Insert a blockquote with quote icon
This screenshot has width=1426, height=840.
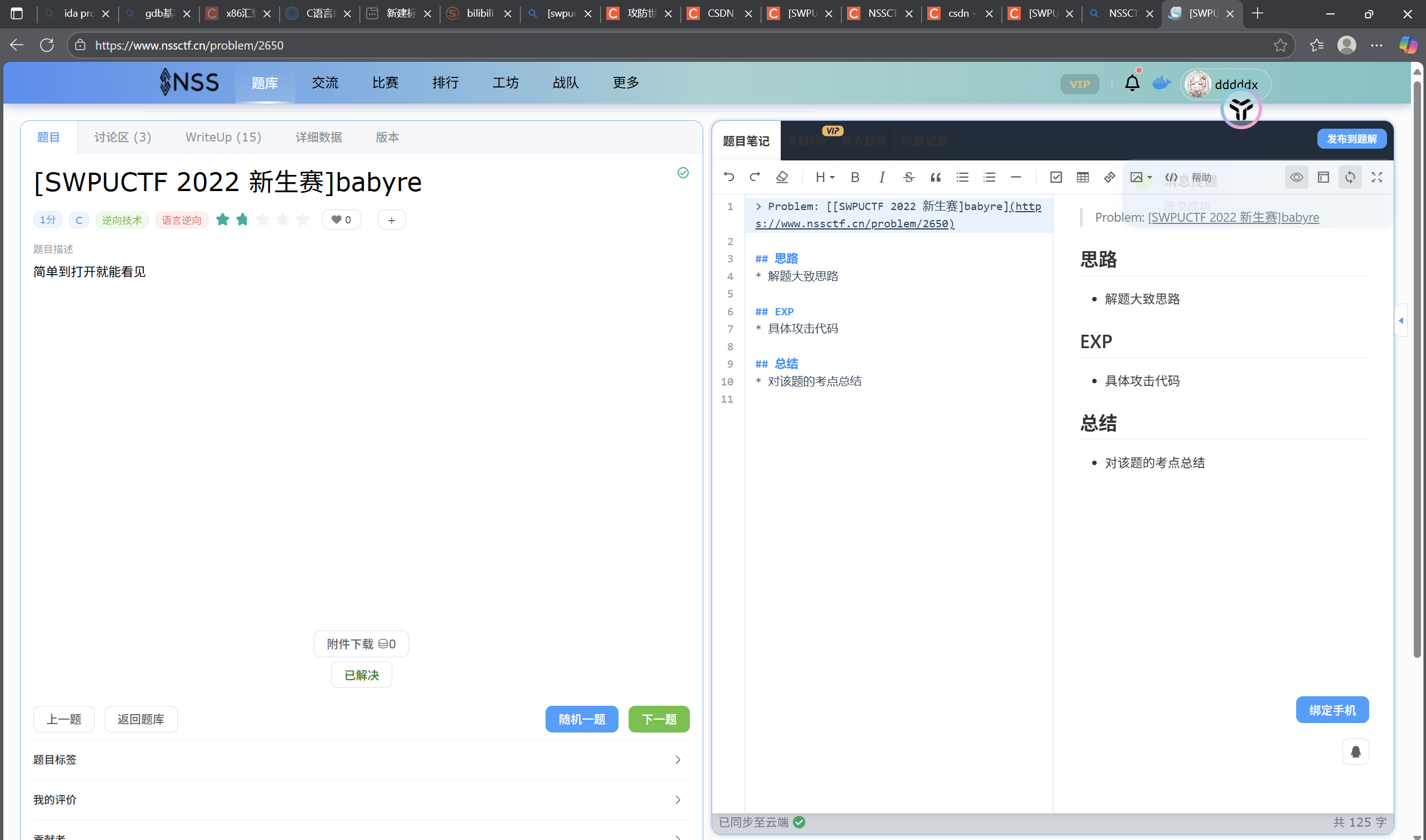pos(935,177)
